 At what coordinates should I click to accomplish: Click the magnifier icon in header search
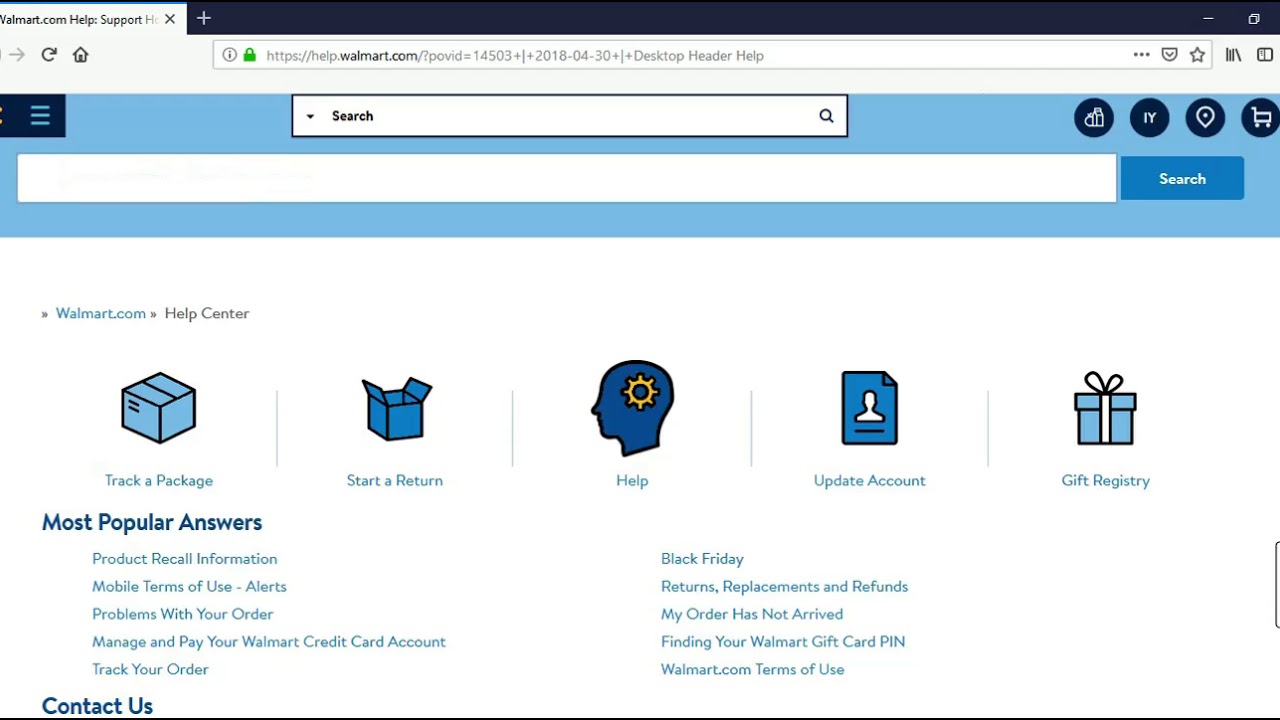(x=826, y=116)
